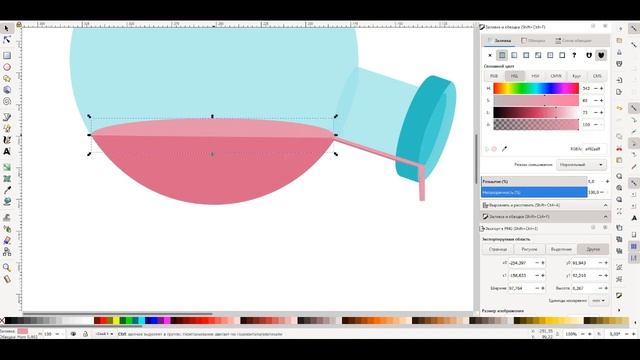Select the Gradient tool
This screenshot has width=640, height=360.
tap(7, 167)
